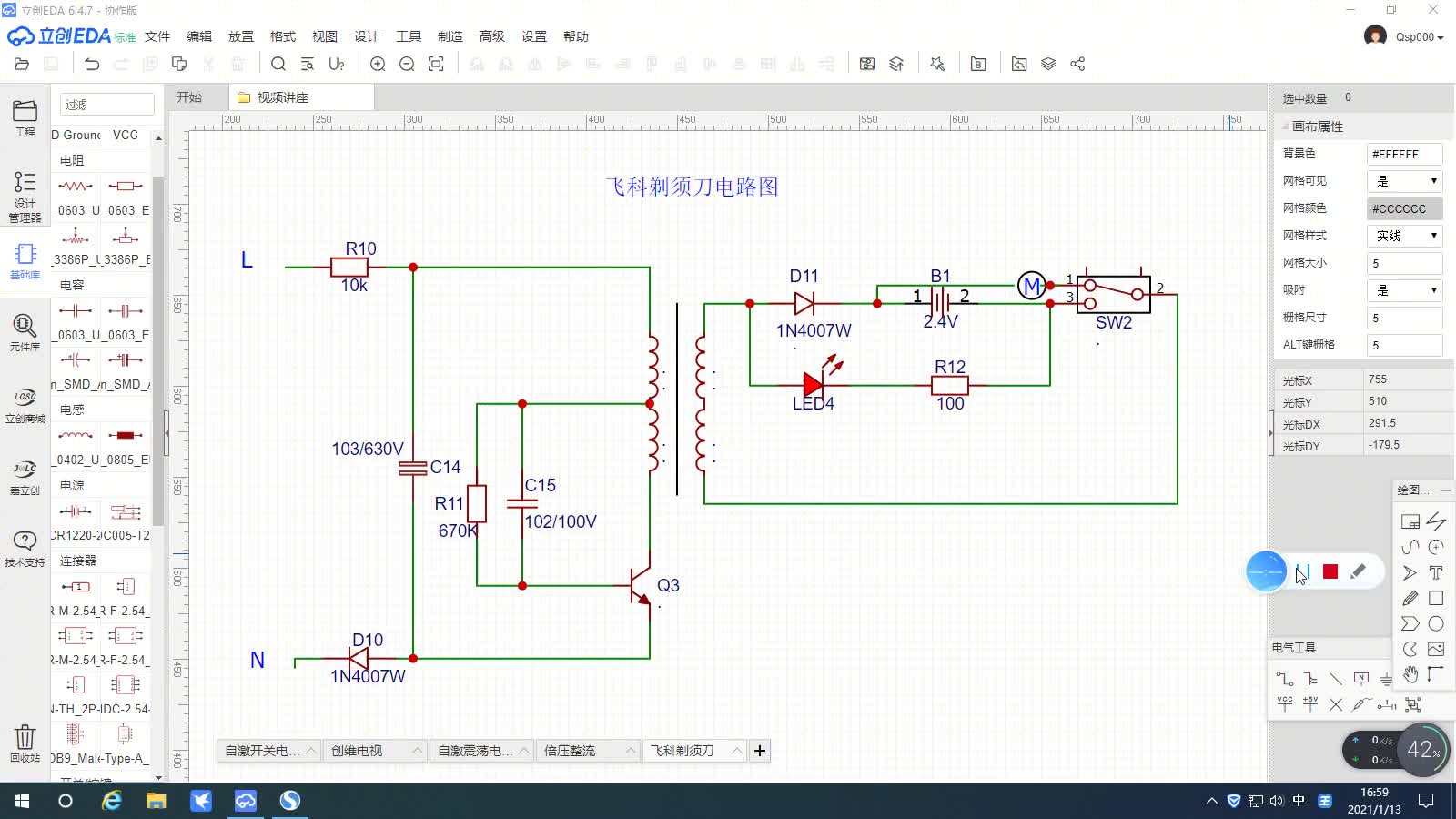The image size is (1456, 819).
Task: Open 立创商城 LCSC store in sidebar
Action: (25, 406)
